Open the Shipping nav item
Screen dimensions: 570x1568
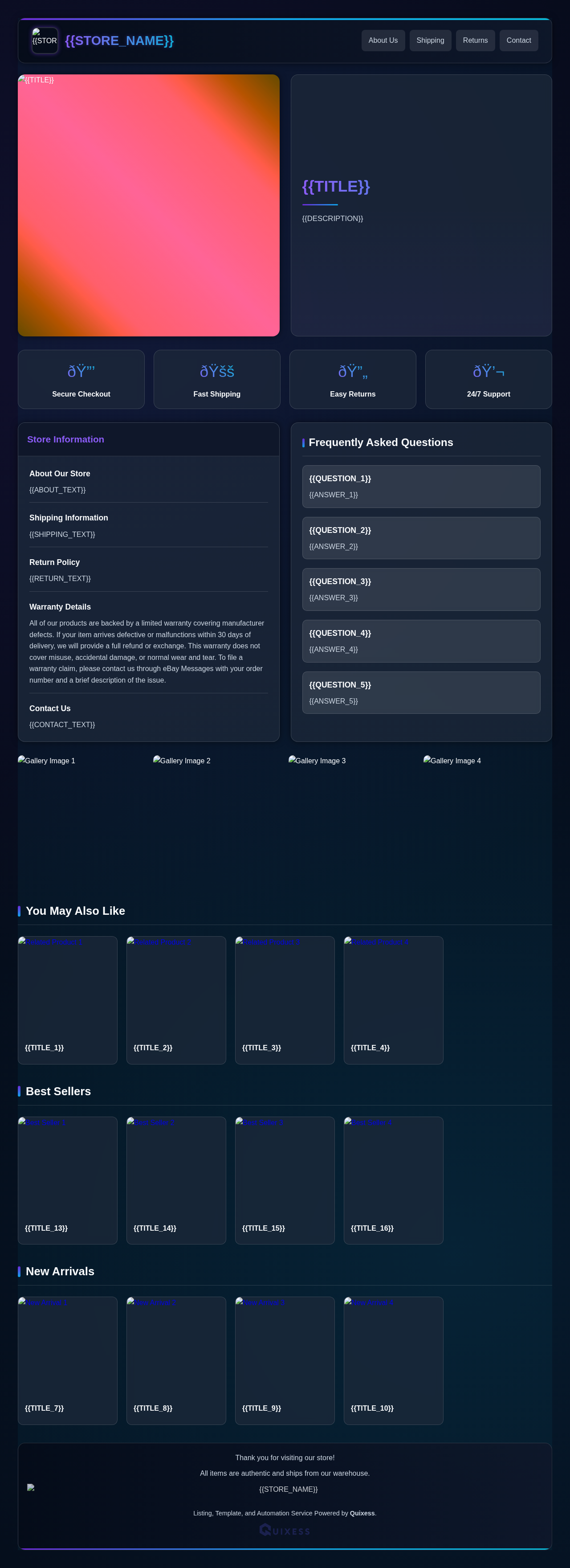pos(430,41)
